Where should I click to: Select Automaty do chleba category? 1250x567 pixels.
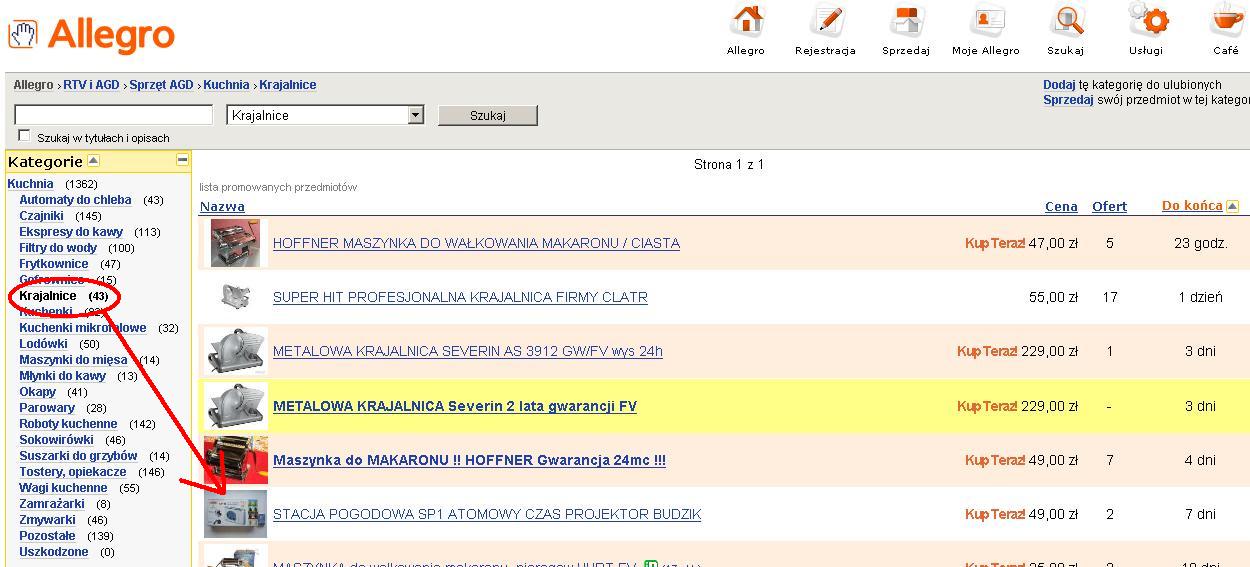click(x=75, y=200)
